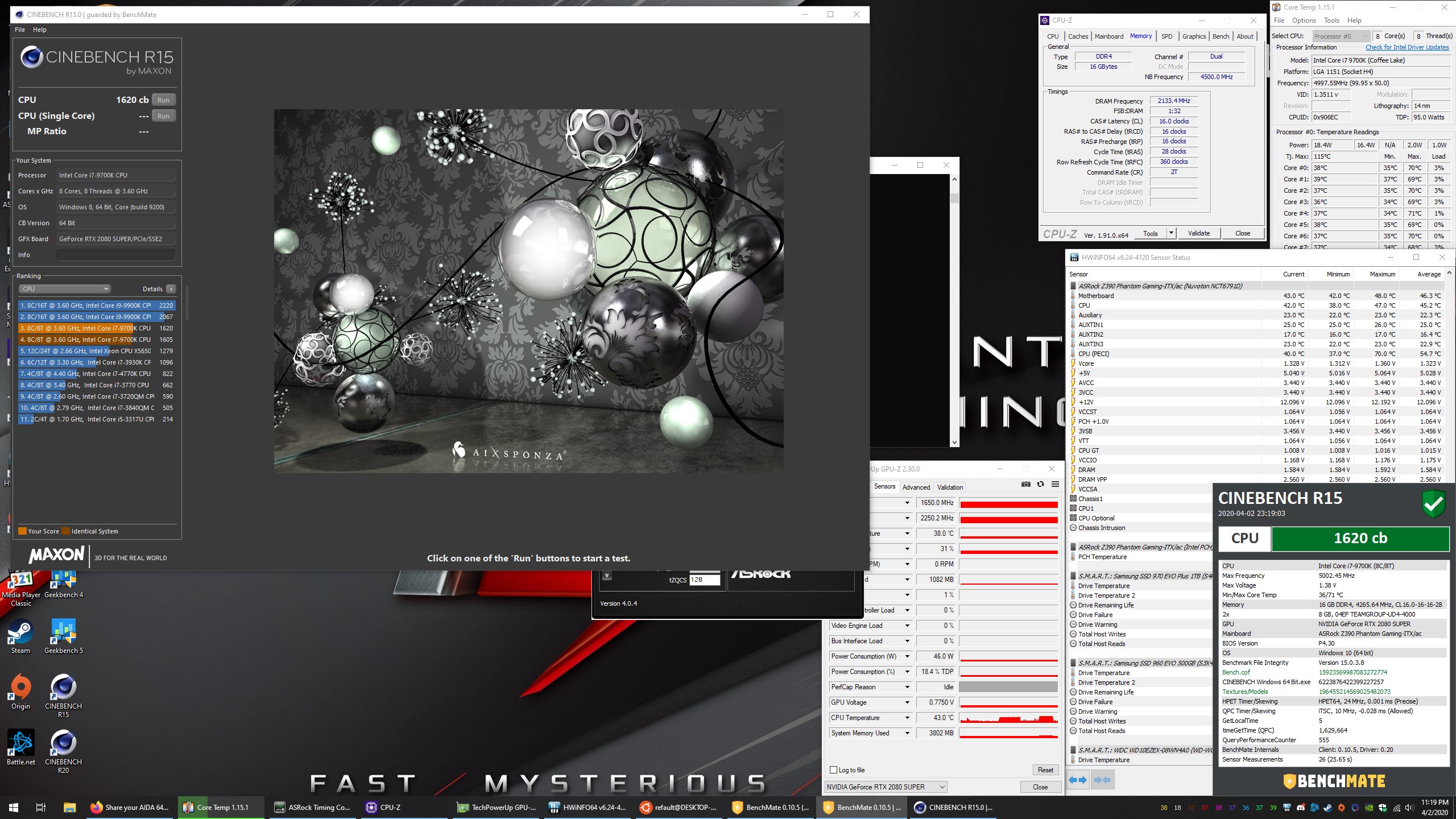Click Check for Intel Driver Updates link

coord(1407,47)
